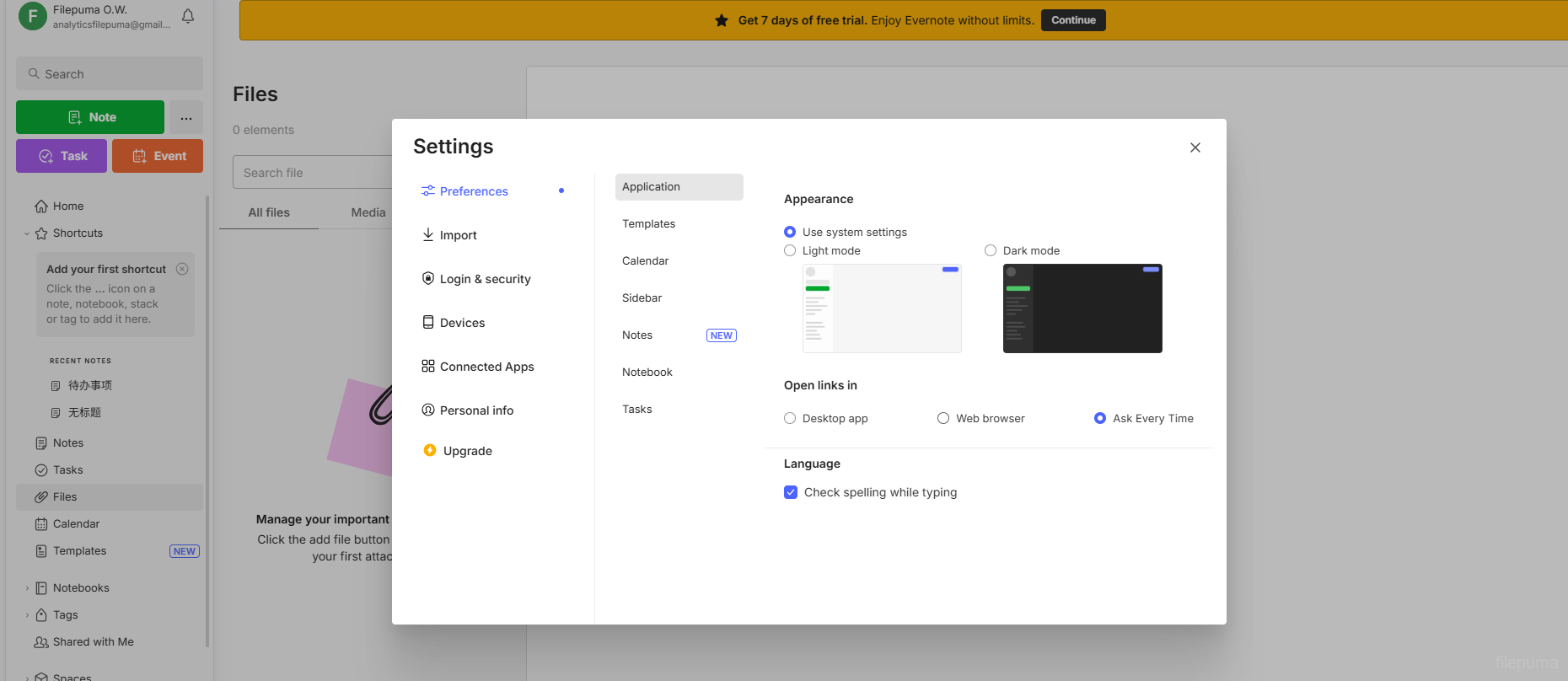Click the Tasks checkmark icon in sidebar
This screenshot has width=1568, height=681.
point(41,470)
